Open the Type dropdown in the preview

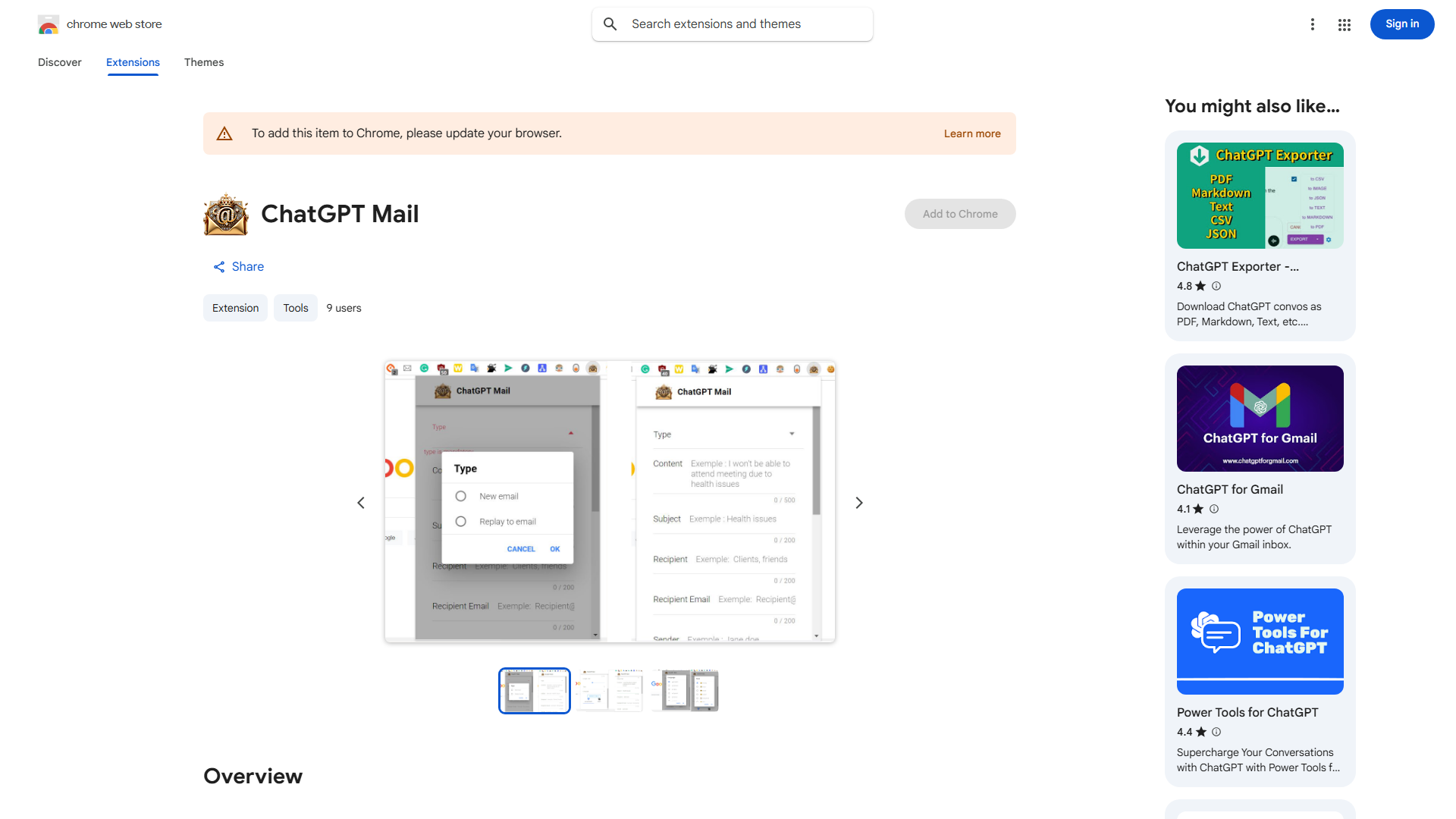click(x=792, y=433)
